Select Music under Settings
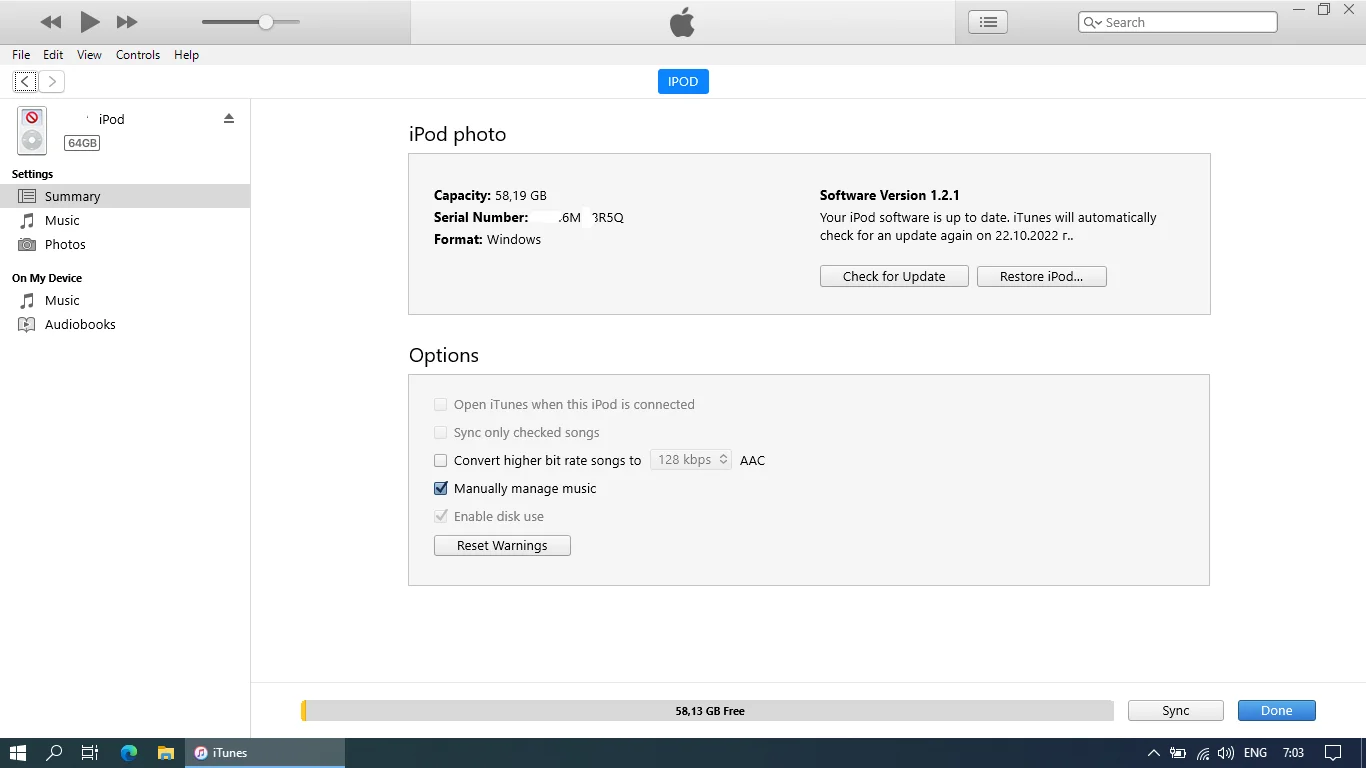This screenshot has height=768, width=1366. 125,221
